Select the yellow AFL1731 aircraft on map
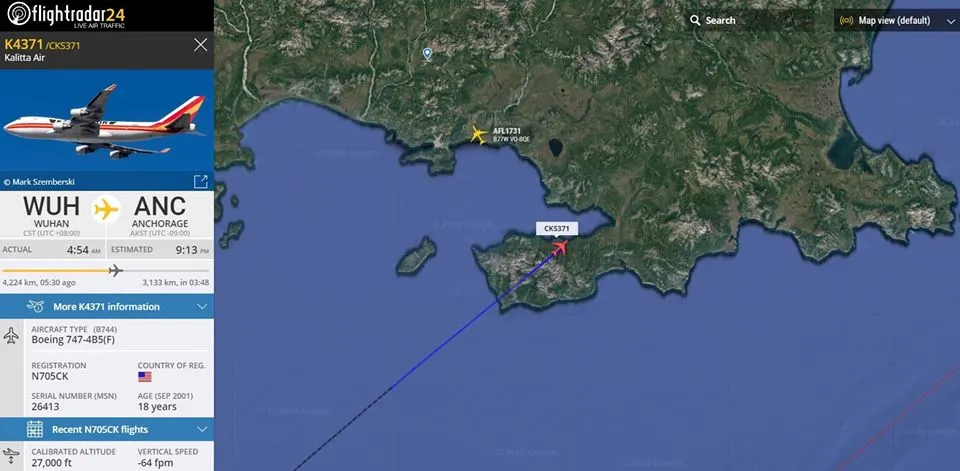 point(479,135)
